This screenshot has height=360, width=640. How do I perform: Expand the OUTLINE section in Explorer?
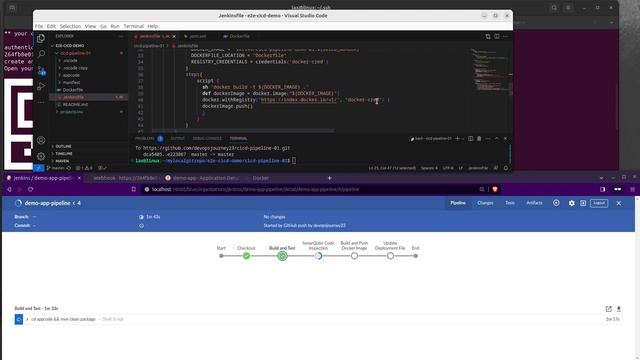pyautogui.click(x=63, y=146)
